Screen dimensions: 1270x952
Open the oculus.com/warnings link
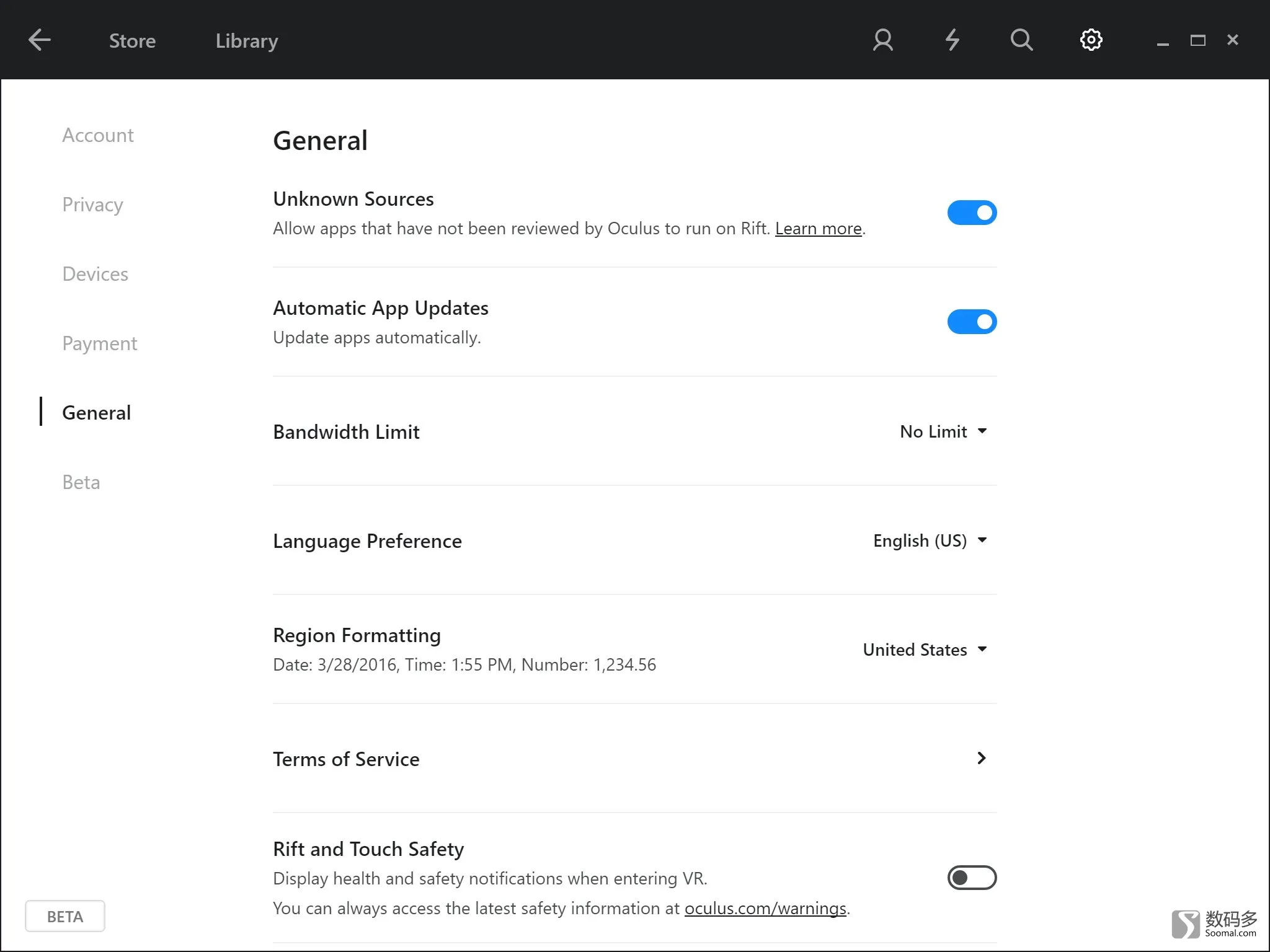point(765,909)
